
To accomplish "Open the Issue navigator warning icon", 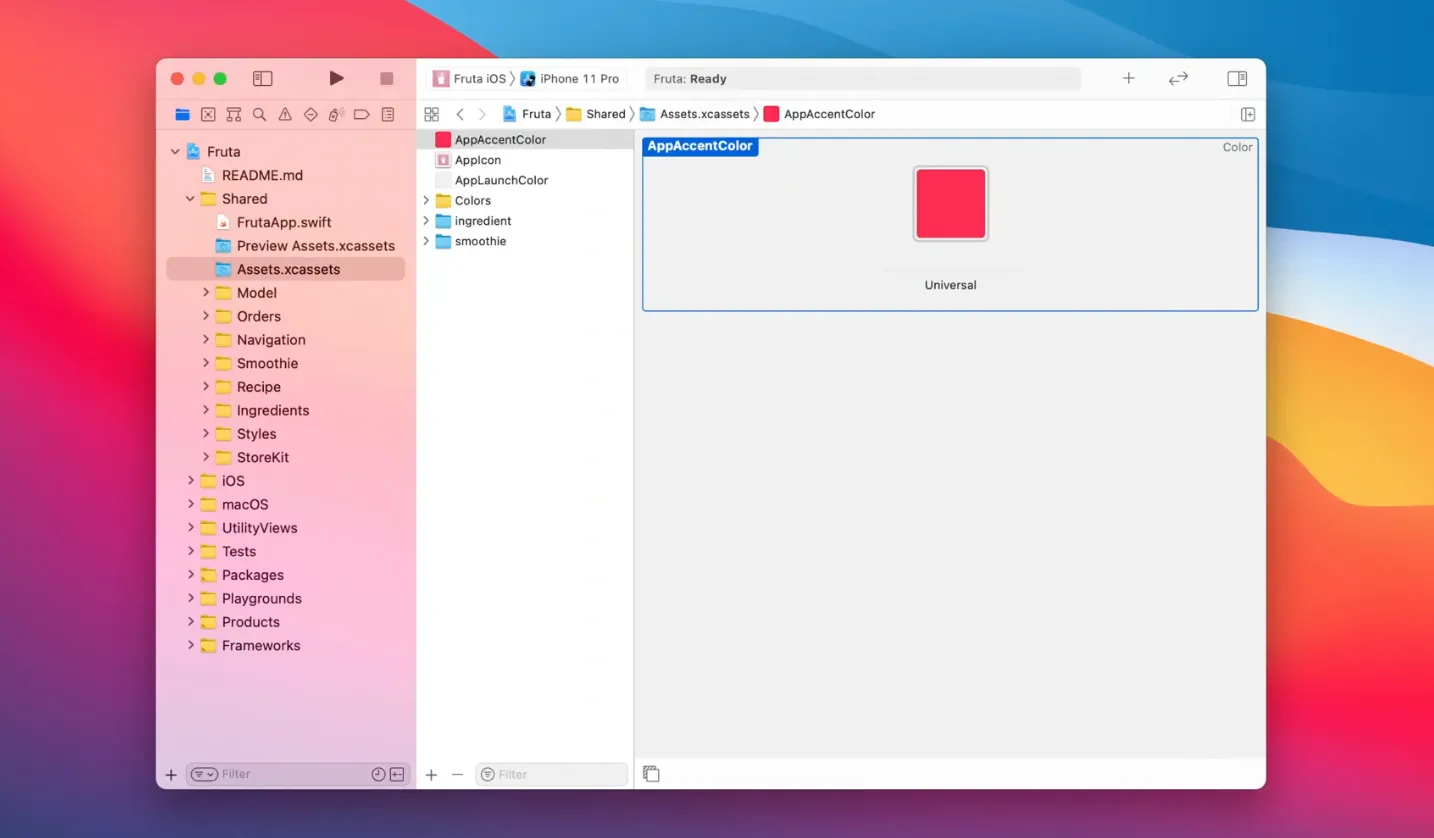I will coord(285,115).
